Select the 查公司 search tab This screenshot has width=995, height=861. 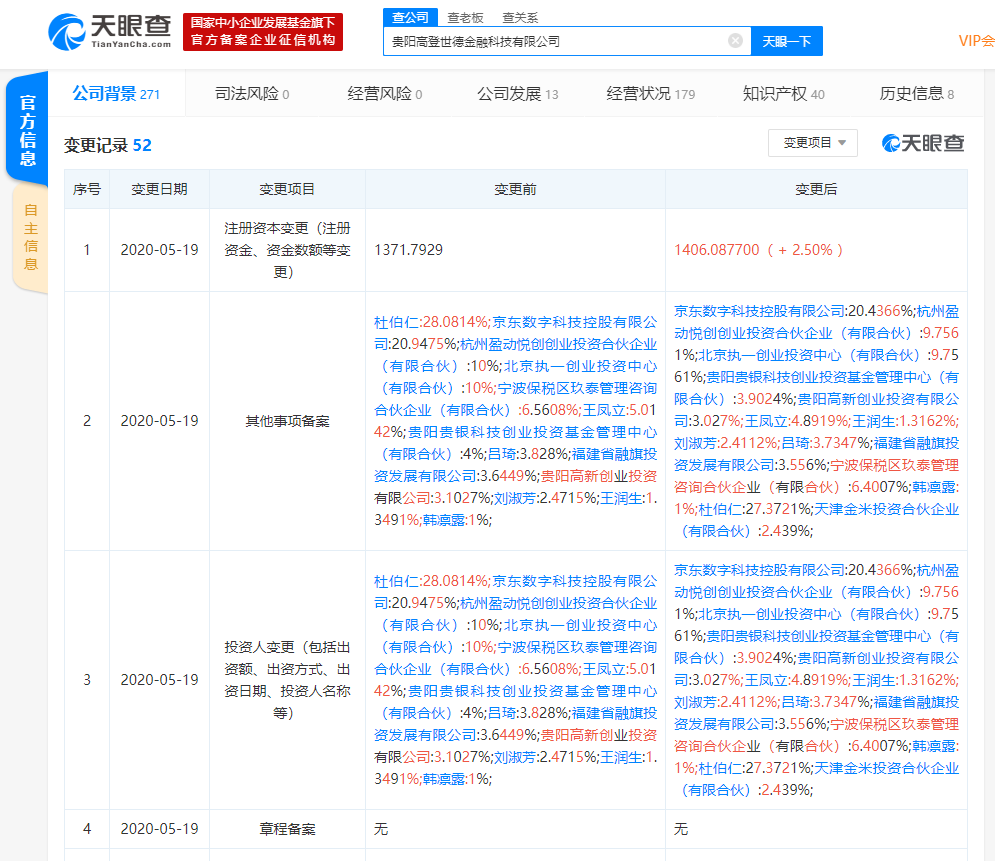(410, 17)
